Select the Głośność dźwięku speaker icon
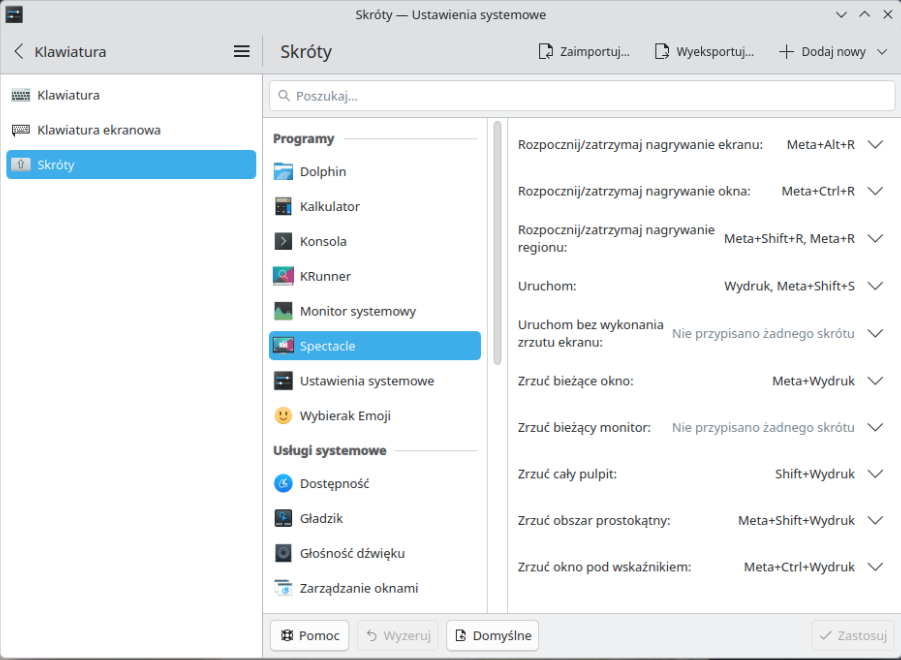901x660 pixels. pyautogui.click(x=283, y=553)
